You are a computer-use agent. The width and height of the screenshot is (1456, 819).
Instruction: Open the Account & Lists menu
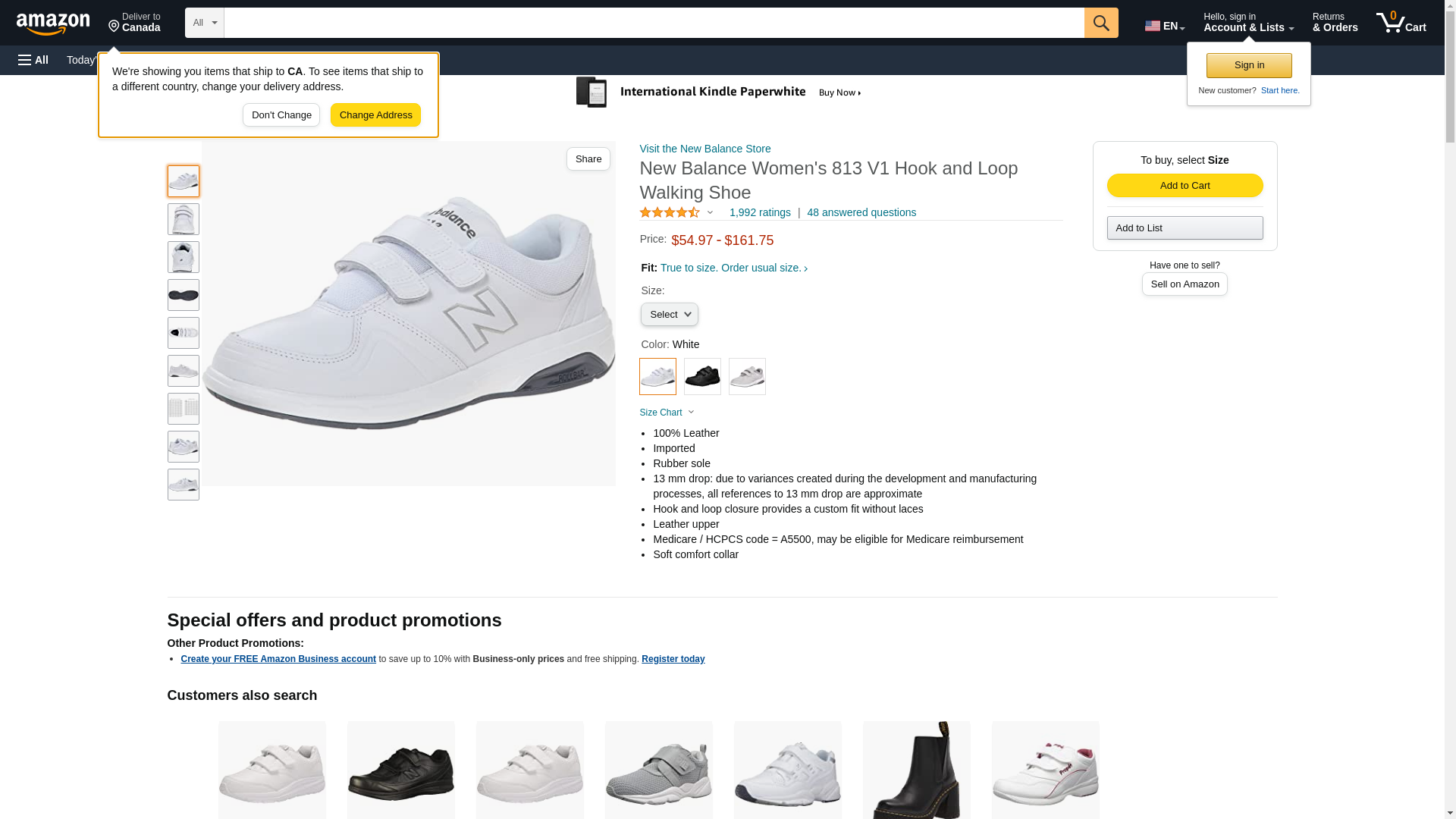click(1248, 23)
